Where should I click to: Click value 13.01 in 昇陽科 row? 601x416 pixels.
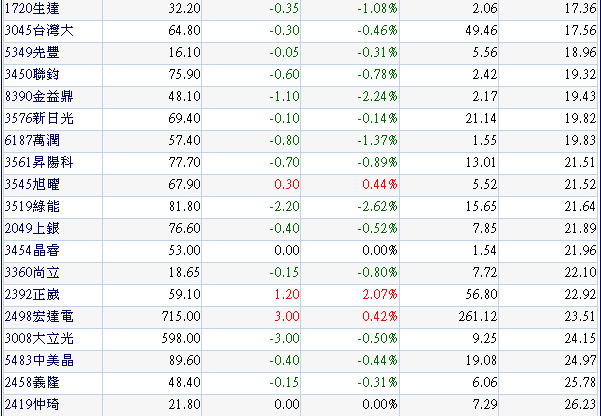point(481,163)
